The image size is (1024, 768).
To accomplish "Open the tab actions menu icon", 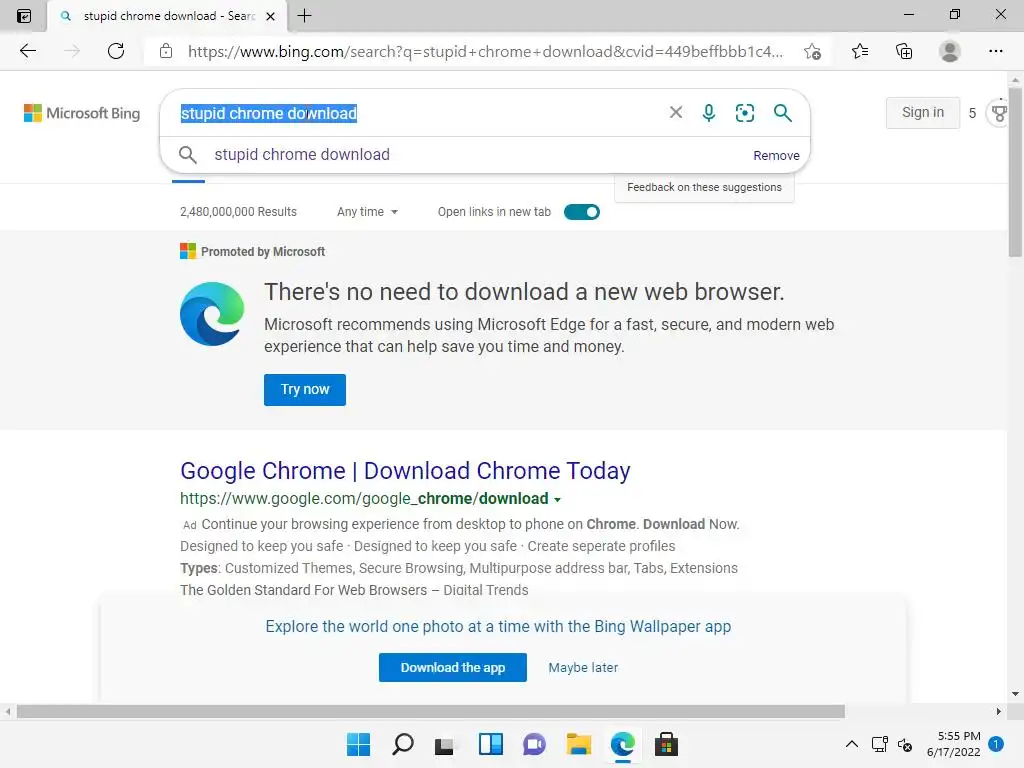I will (x=24, y=16).
